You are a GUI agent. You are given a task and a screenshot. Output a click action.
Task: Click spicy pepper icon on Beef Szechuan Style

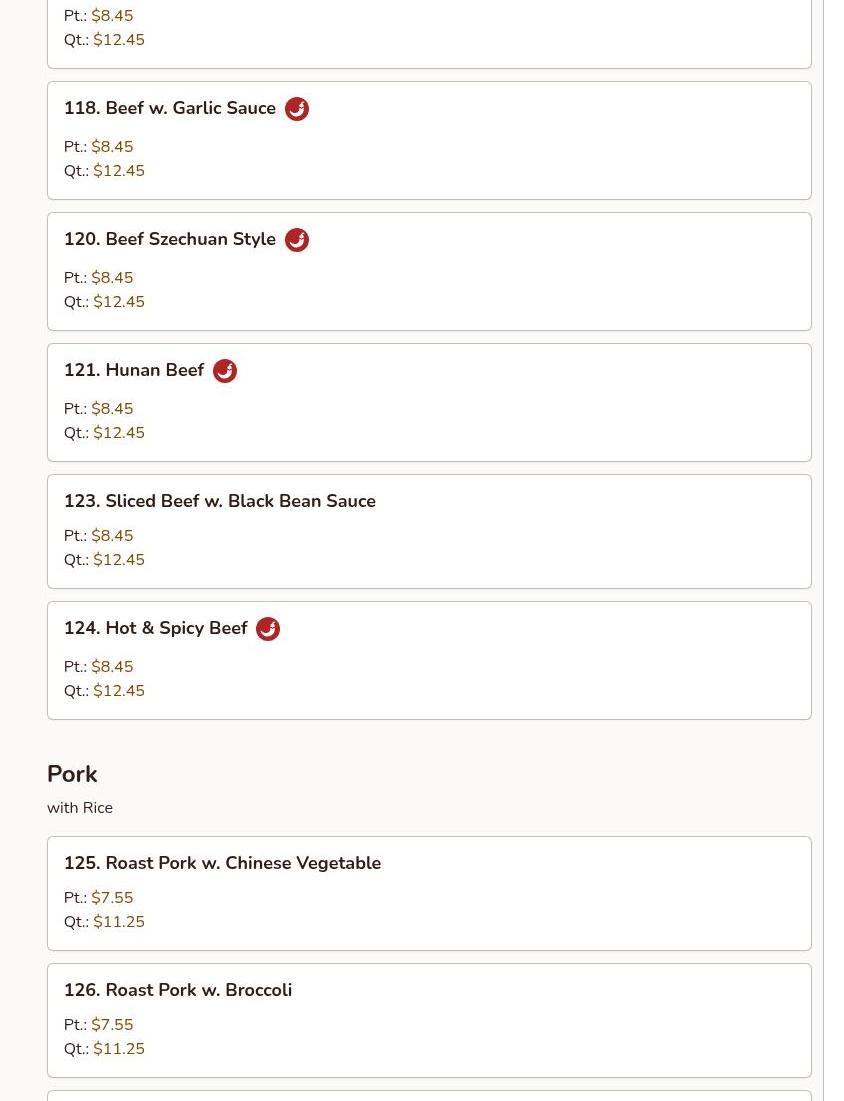tap(297, 240)
